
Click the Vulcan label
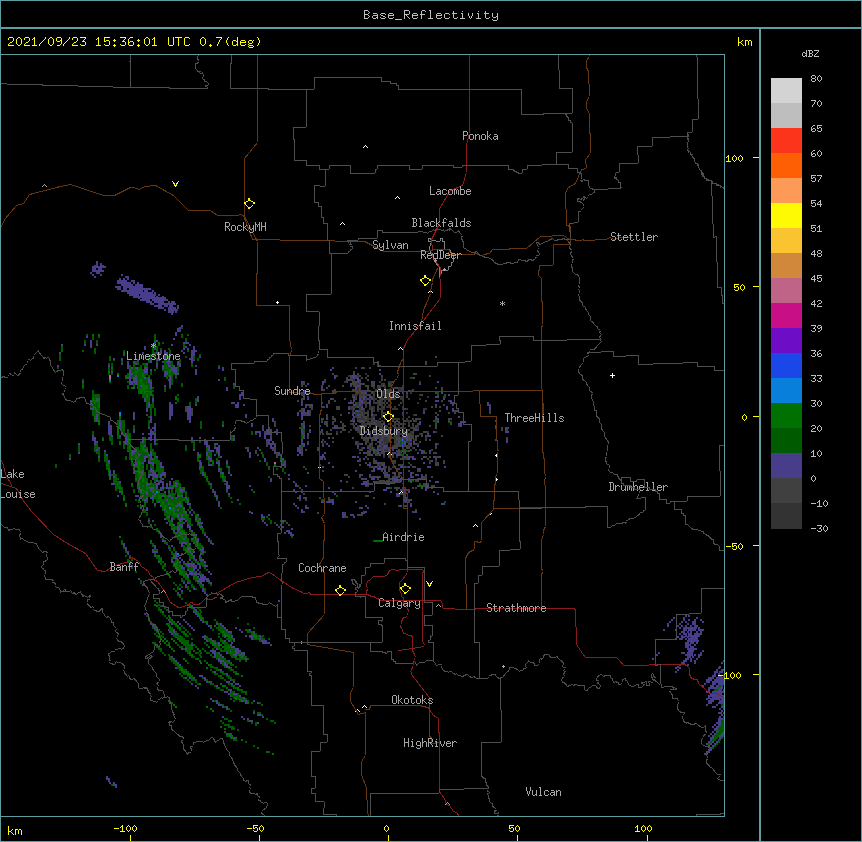pos(543,792)
